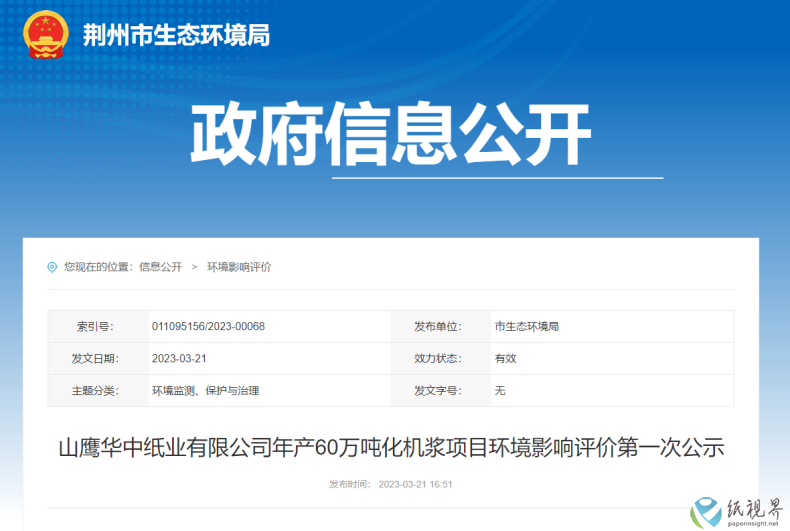
Task: Click the 荆州市生态环境局 site title
Action: point(176,35)
